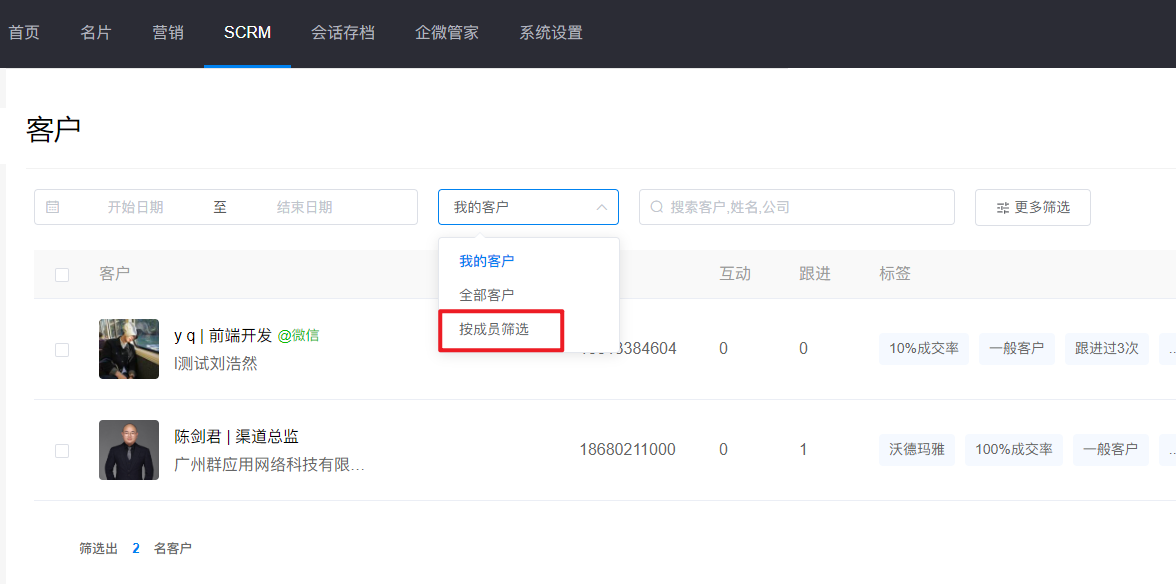This screenshot has width=1176, height=584.
Task: Focus the 搜索客户 search box
Action: pos(800,207)
